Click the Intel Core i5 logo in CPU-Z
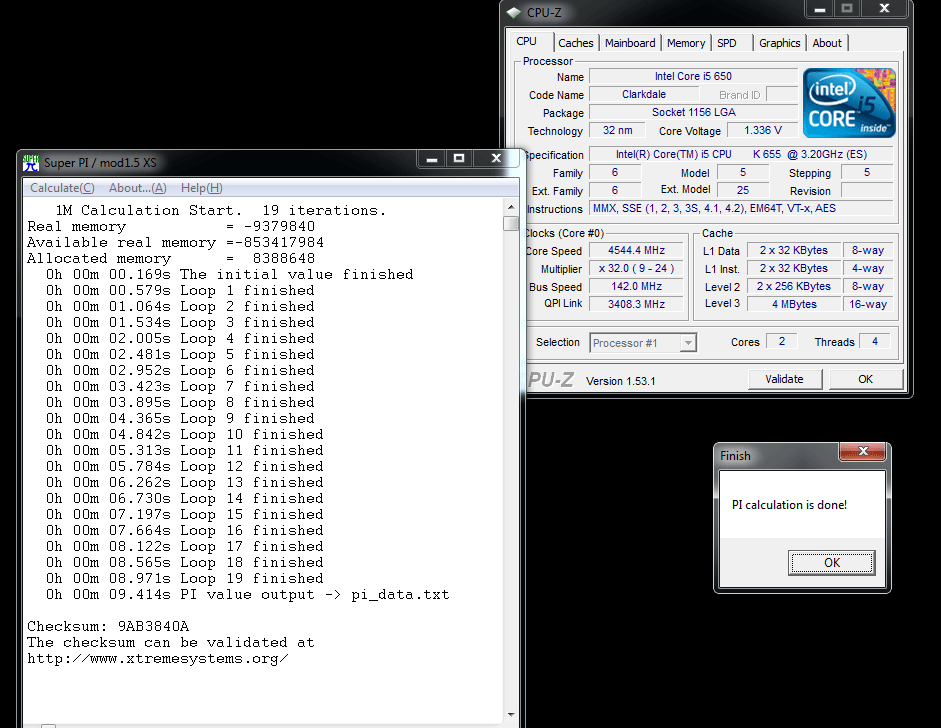This screenshot has width=941, height=728. 849,103
